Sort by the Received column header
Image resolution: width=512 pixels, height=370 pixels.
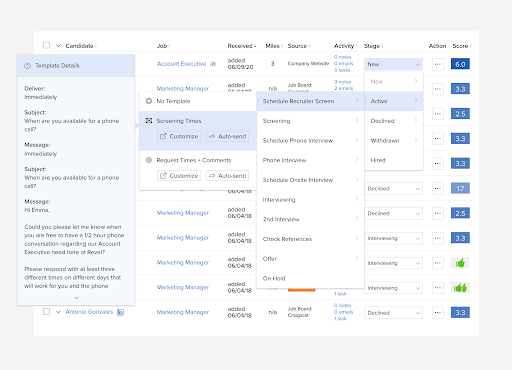pyautogui.click(x=242, y=46)
